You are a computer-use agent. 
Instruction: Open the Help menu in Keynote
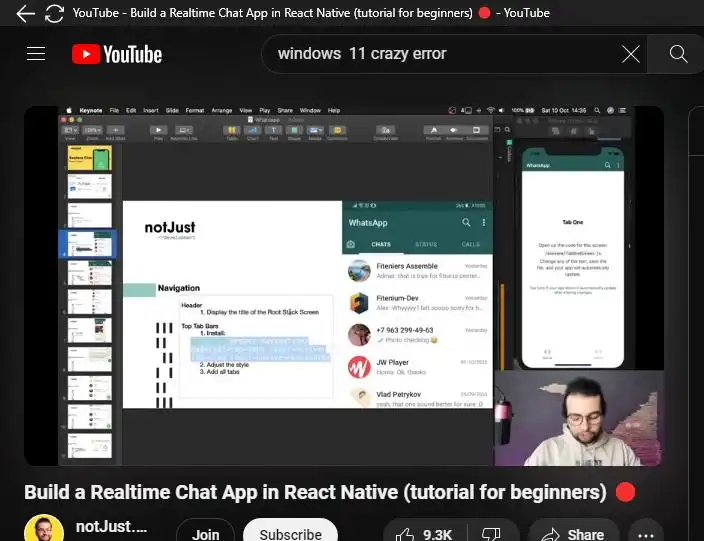(334, 110)
